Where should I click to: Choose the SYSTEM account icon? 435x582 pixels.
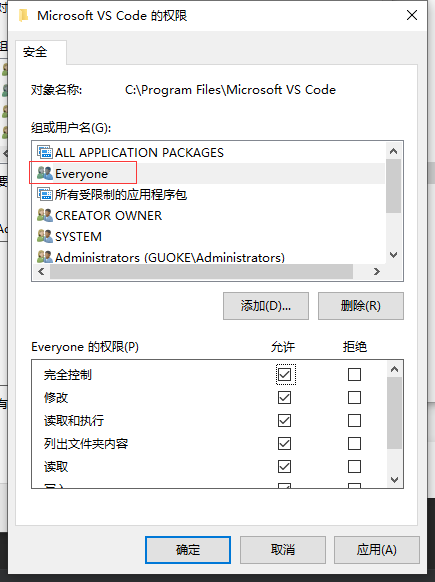(45, 236)
